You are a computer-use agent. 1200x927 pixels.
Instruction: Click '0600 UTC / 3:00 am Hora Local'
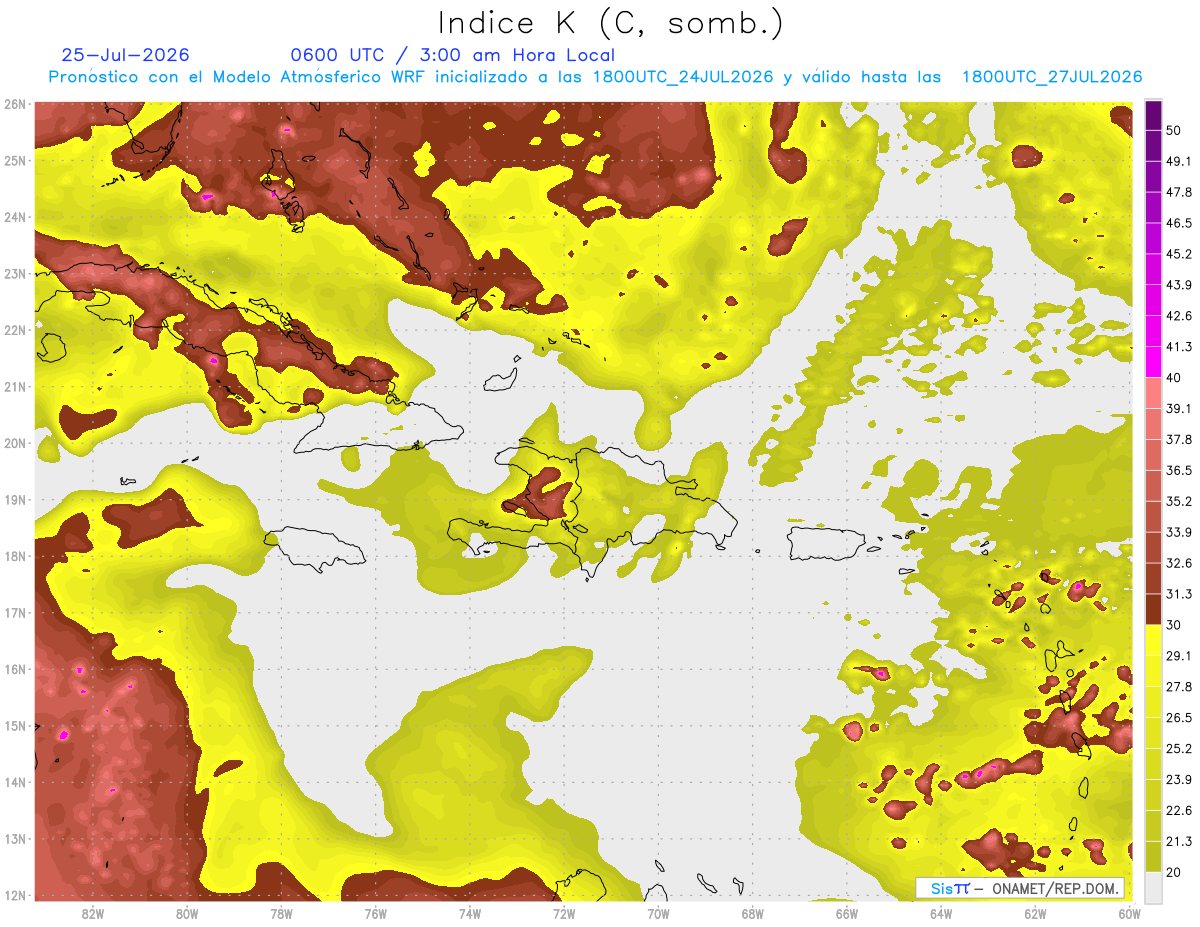click(x=453, y=55)
